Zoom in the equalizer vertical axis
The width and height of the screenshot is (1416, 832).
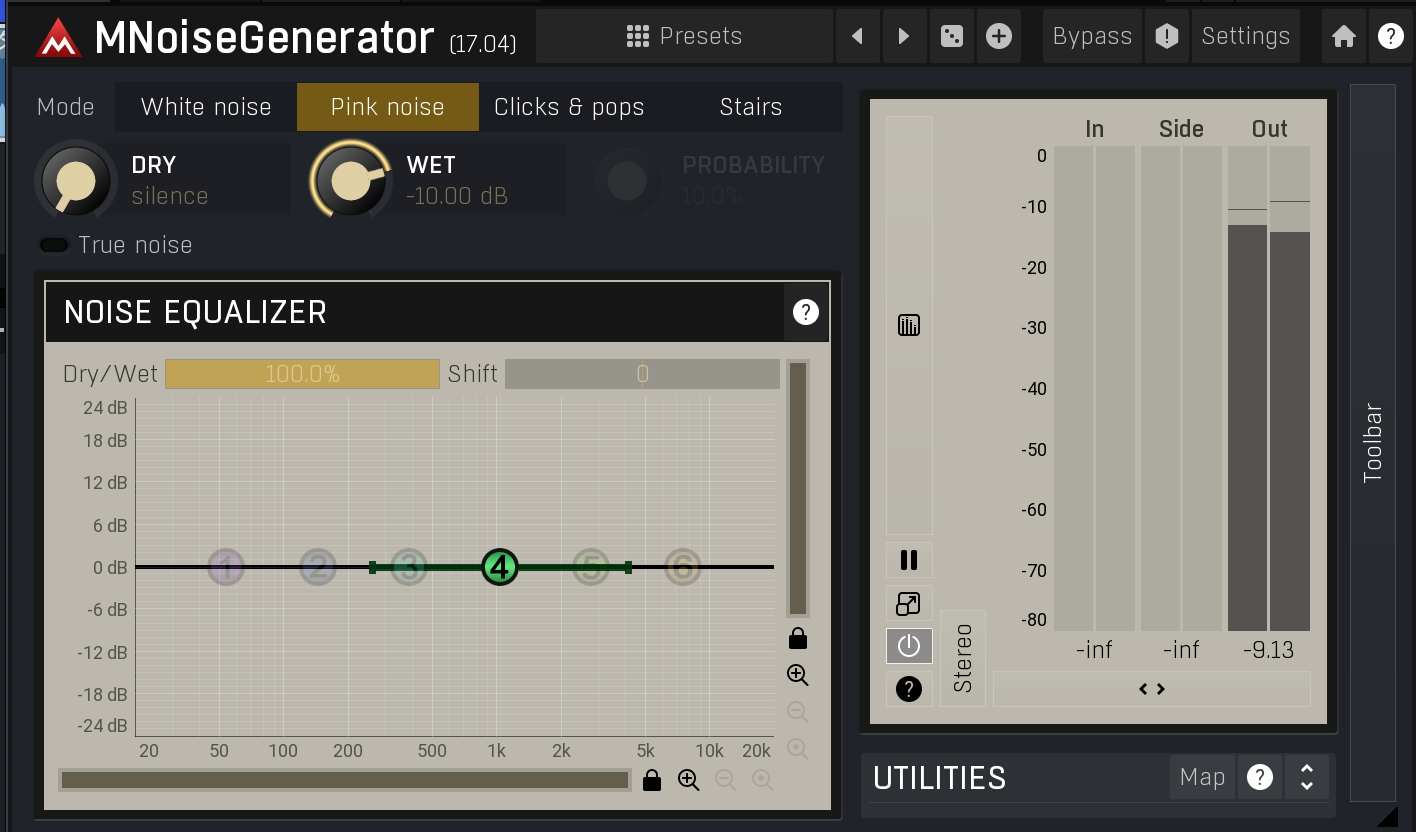point(798,675)
